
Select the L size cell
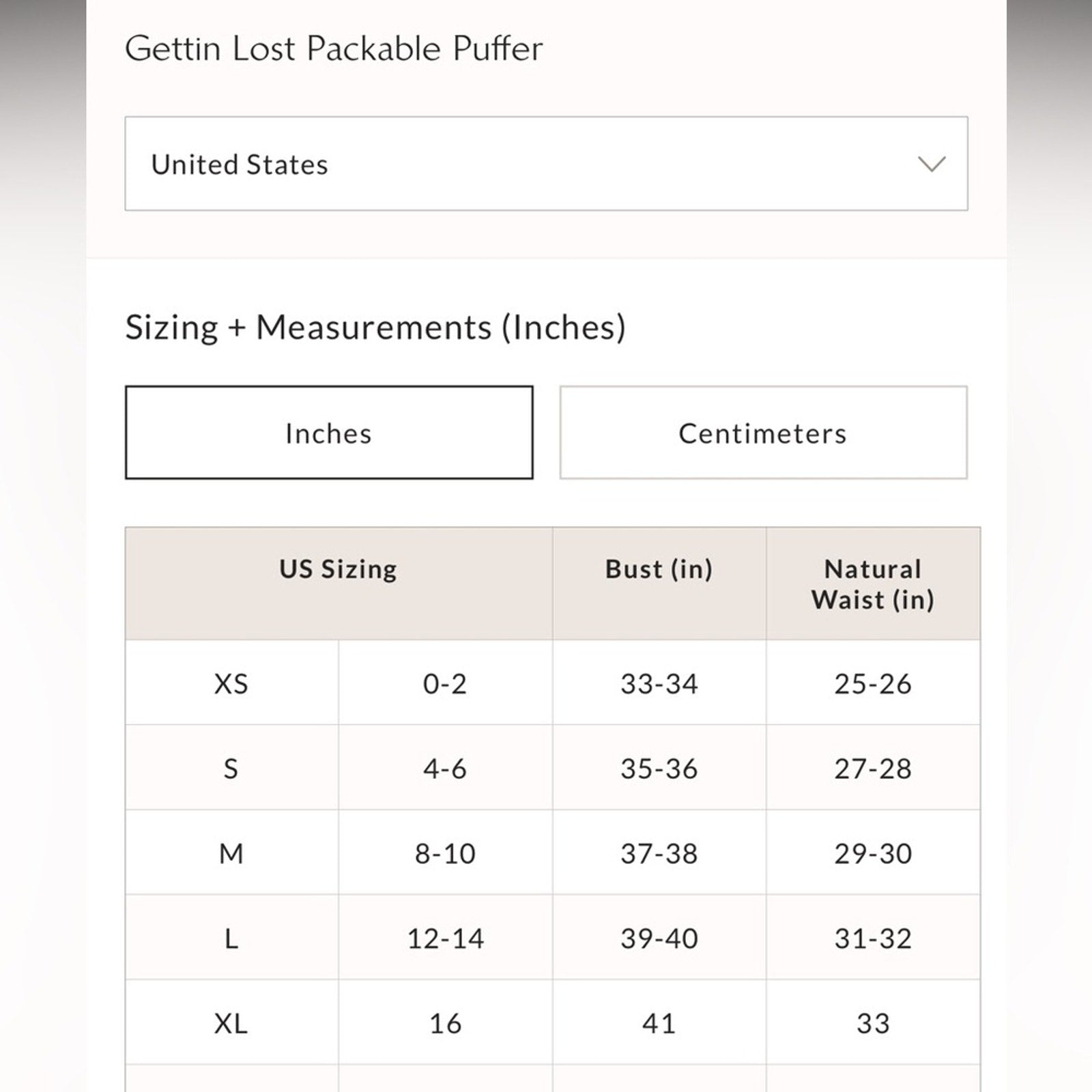(x=231, y=938)
